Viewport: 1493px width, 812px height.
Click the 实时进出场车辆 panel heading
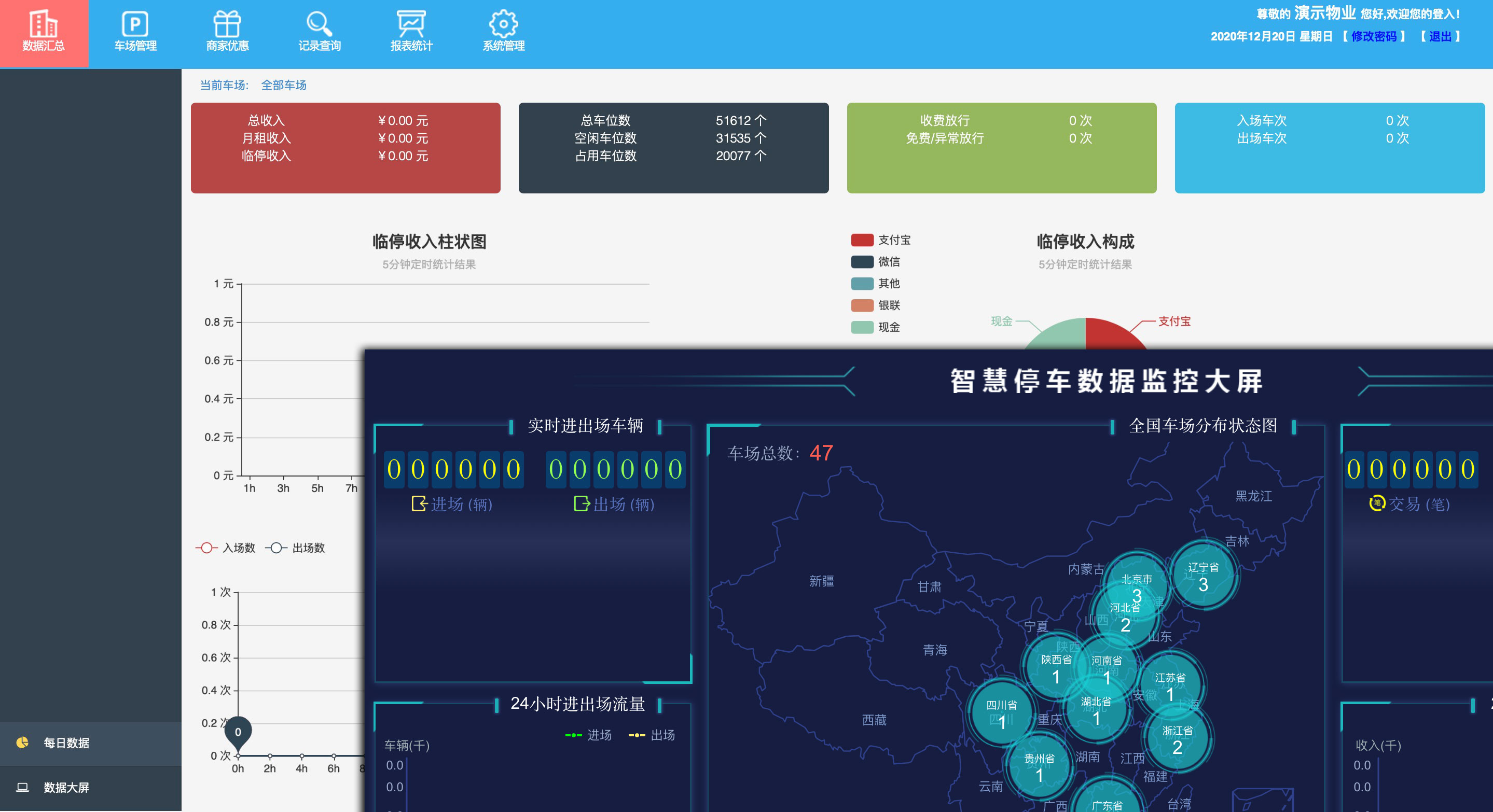pyautogui.click(x=585, y=425)
